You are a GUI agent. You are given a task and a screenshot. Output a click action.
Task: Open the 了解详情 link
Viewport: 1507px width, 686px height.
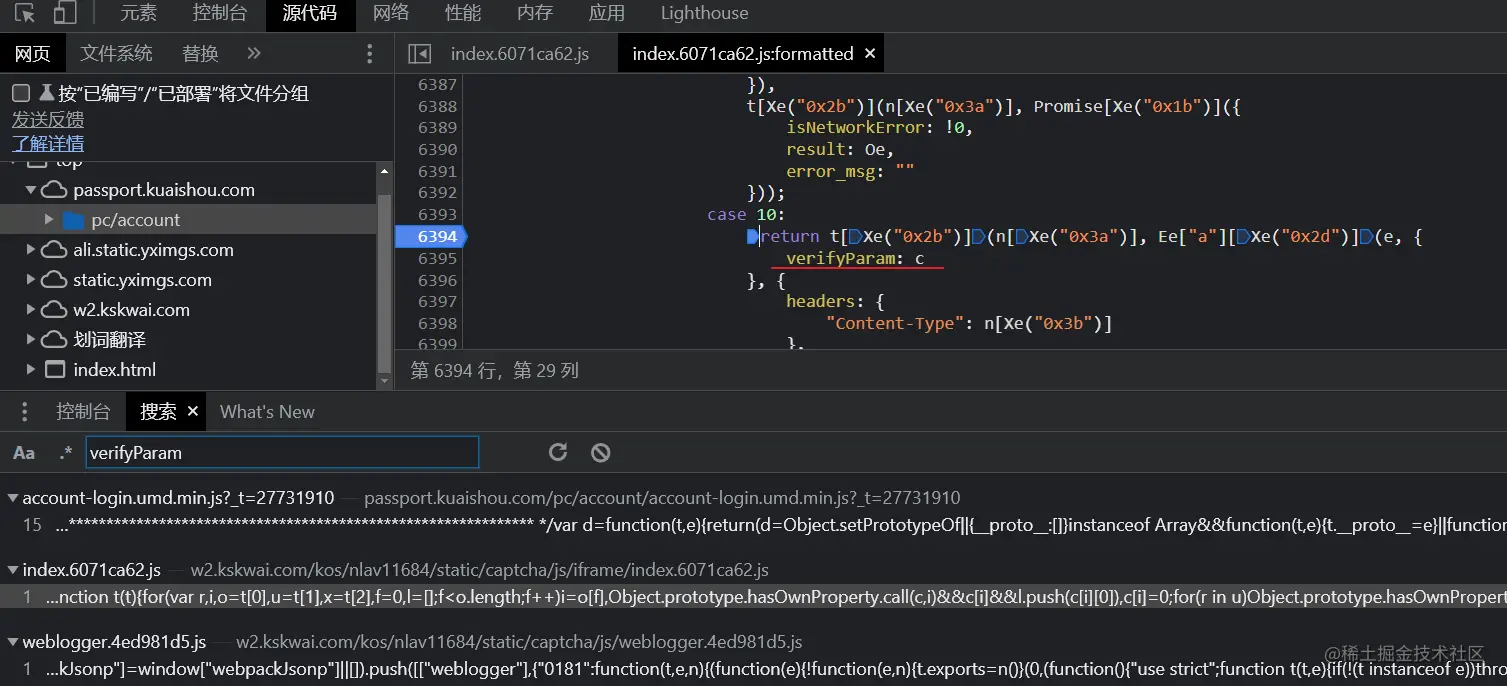[x=48, y=144]
